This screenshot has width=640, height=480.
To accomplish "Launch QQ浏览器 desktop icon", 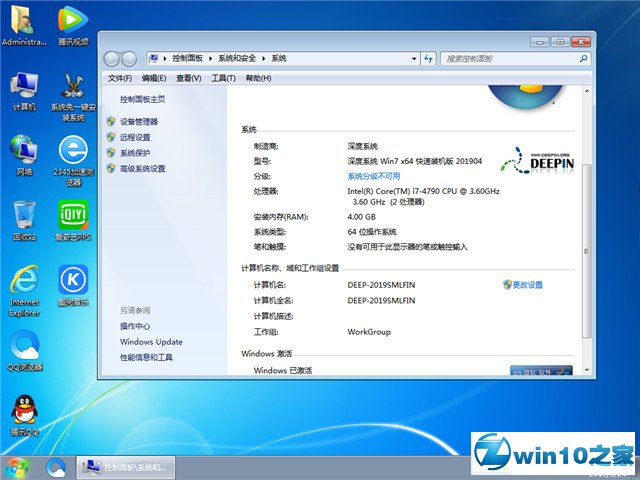I will tap(24, 351).
